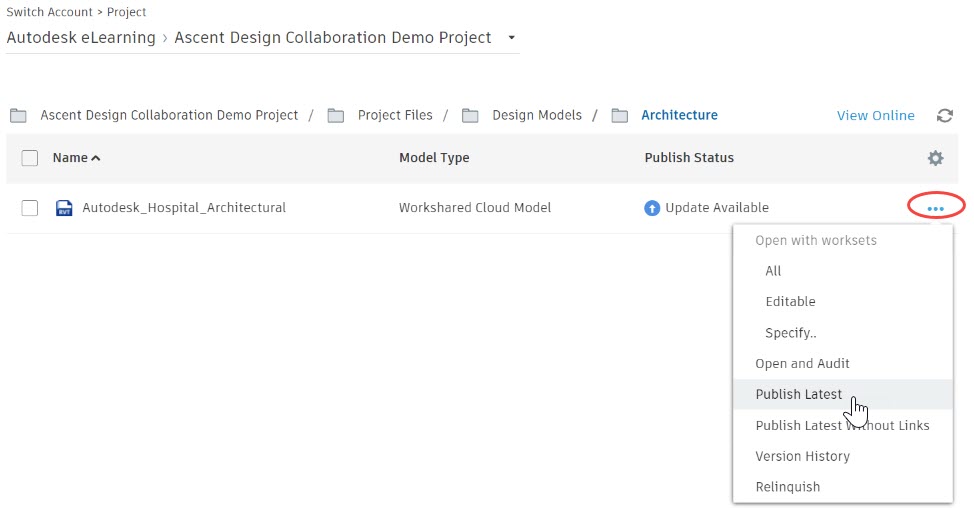
Task: Click the three-dot more options icon for Autodesk_Hospital_Architectural
Action: pos(935,209)
